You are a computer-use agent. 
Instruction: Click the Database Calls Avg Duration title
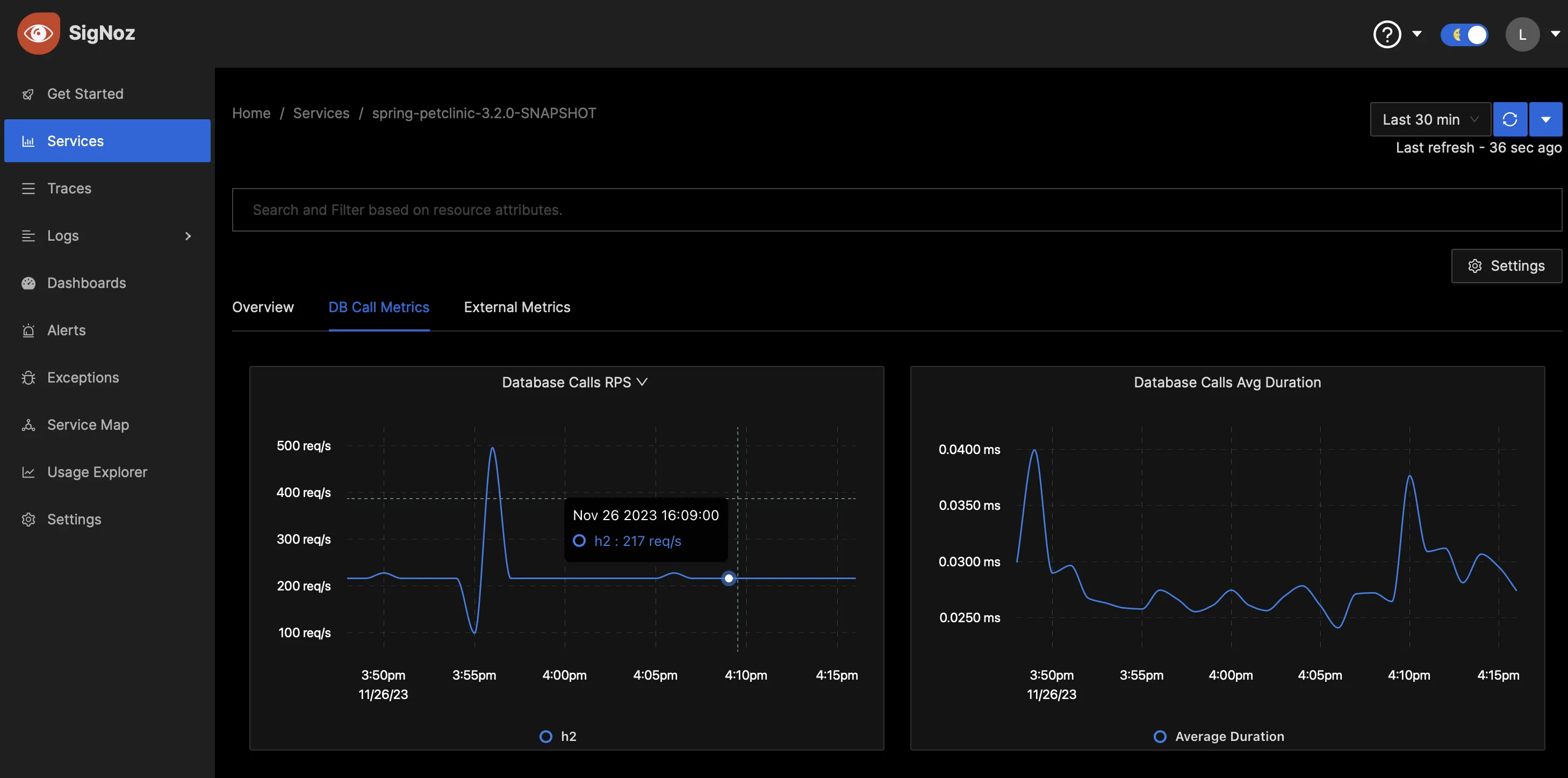(1227, 383)
